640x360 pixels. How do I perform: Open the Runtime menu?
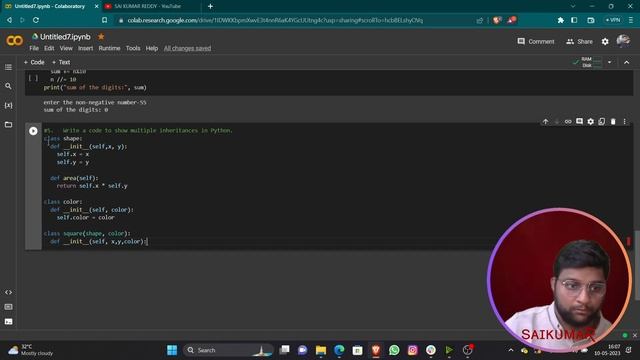(109, 48)
